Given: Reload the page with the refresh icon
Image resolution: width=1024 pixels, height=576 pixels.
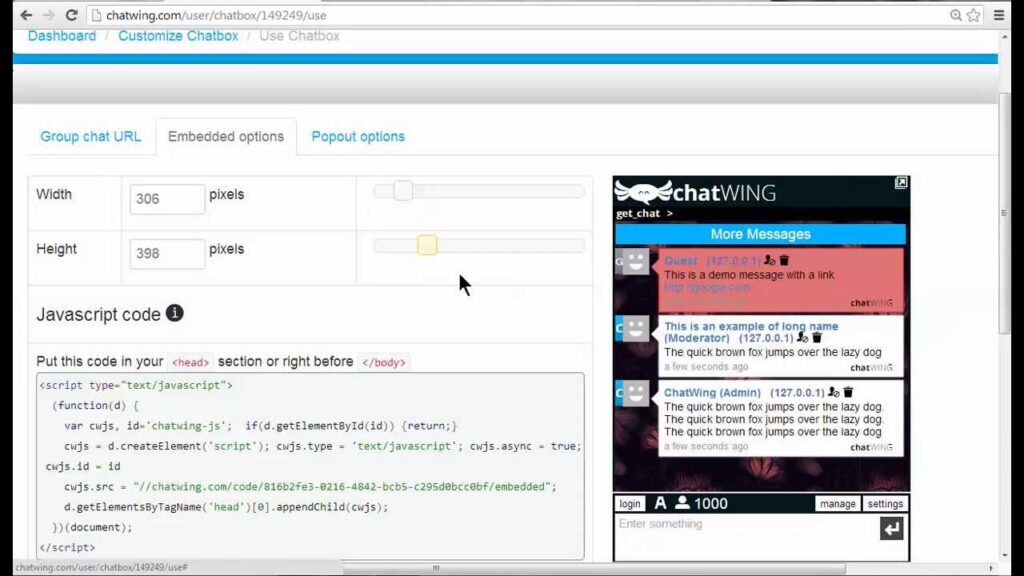Looking at the screenshot, I should click(x=72, y=14).
